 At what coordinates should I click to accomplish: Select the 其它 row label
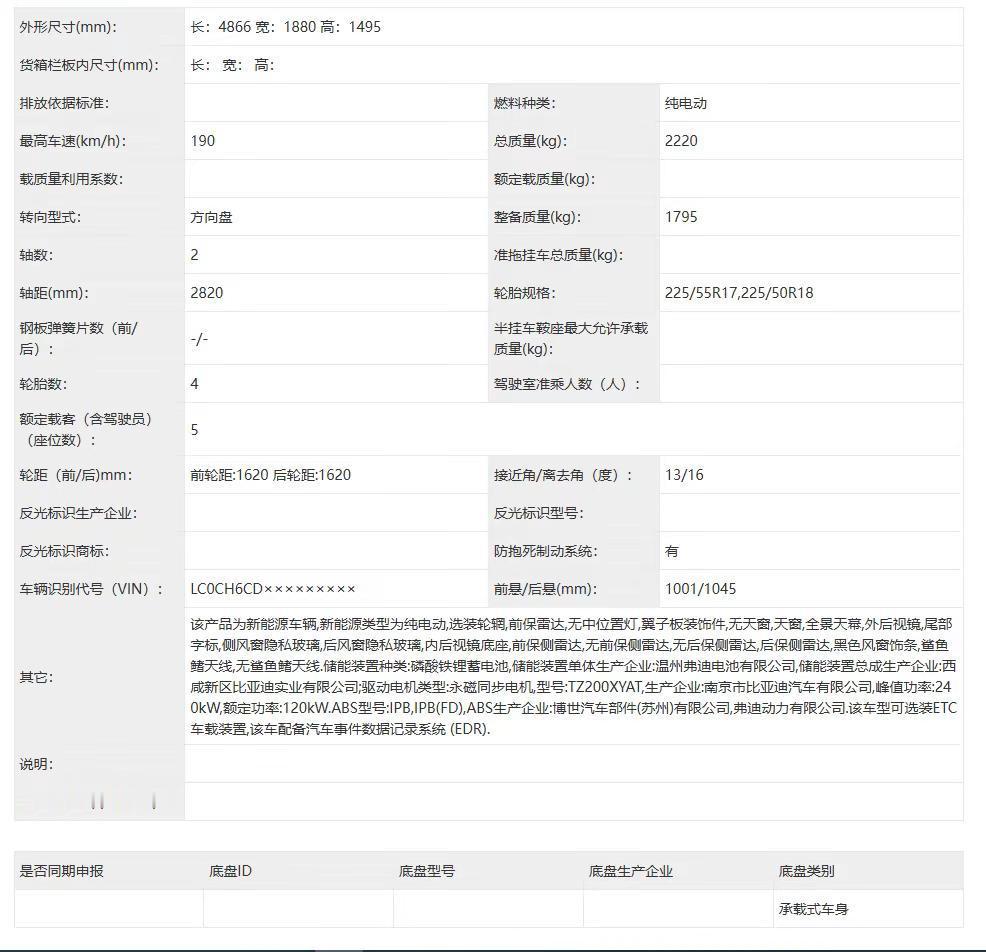coord(36,677)
